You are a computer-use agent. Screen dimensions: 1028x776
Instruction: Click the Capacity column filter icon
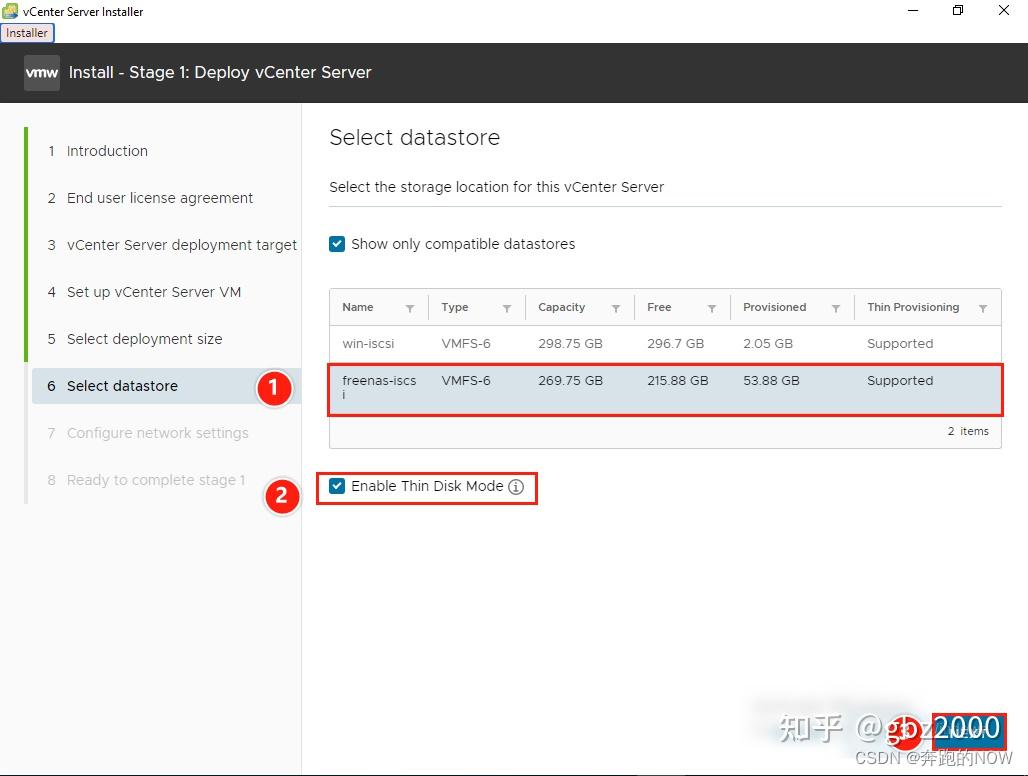click(616, 308)
